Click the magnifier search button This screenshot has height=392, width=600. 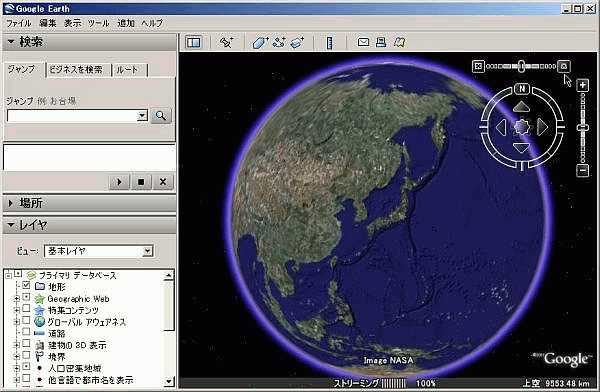(x=161, y=116)
